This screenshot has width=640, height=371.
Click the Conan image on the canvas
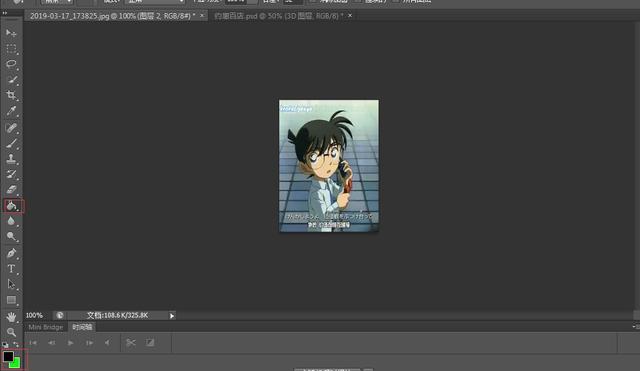coord(329,166)
